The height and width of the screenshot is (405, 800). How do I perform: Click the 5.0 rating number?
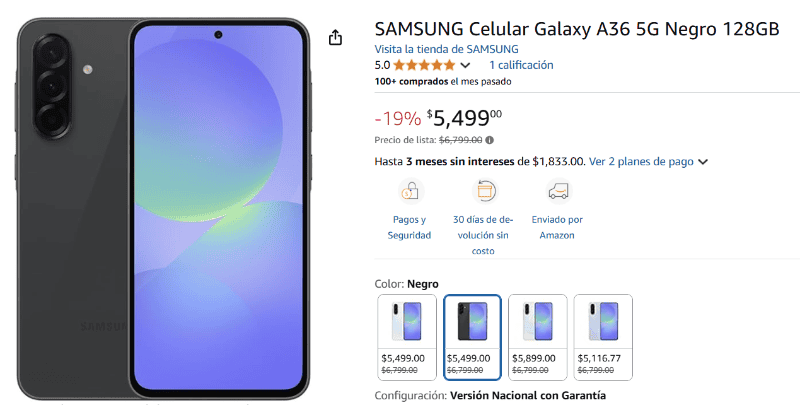(382, 65)
